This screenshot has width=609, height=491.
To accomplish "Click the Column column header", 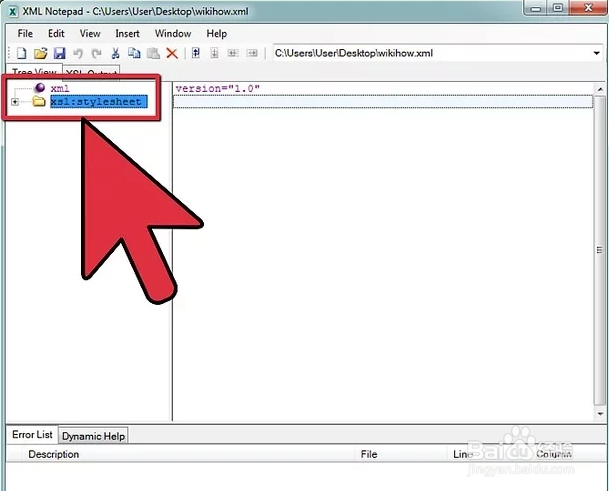I will [554, 454].
